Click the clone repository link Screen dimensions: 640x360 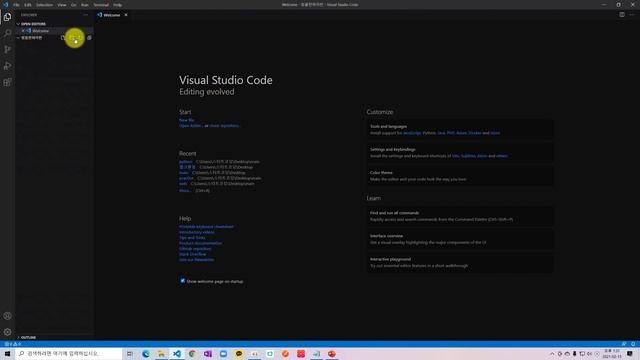224,126
